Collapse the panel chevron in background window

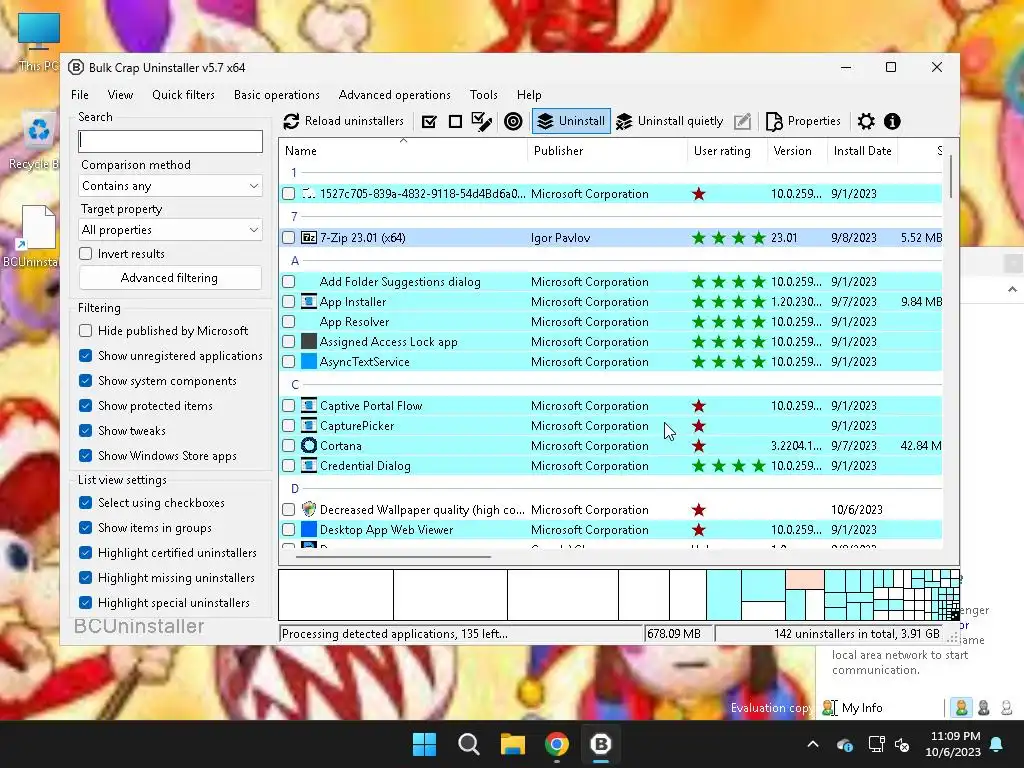[x=1012, y=289]
